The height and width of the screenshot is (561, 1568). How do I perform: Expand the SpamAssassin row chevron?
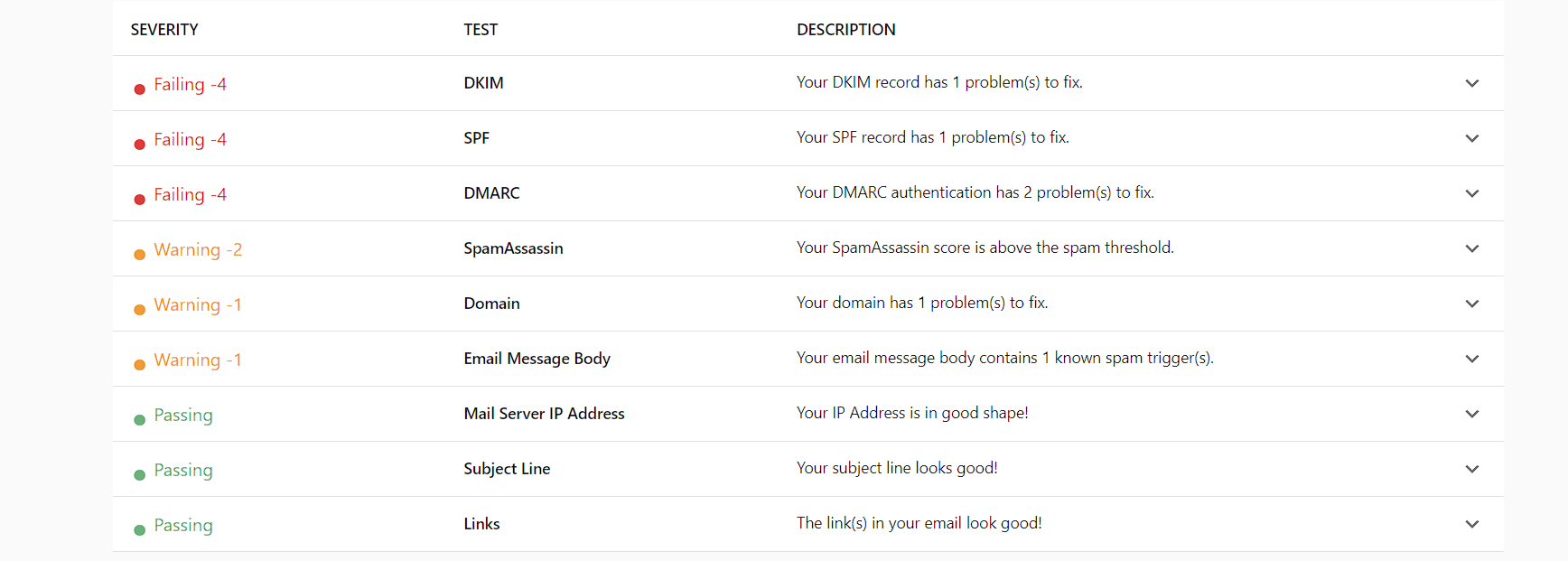pyautogui.click(x=1472, y=248)
